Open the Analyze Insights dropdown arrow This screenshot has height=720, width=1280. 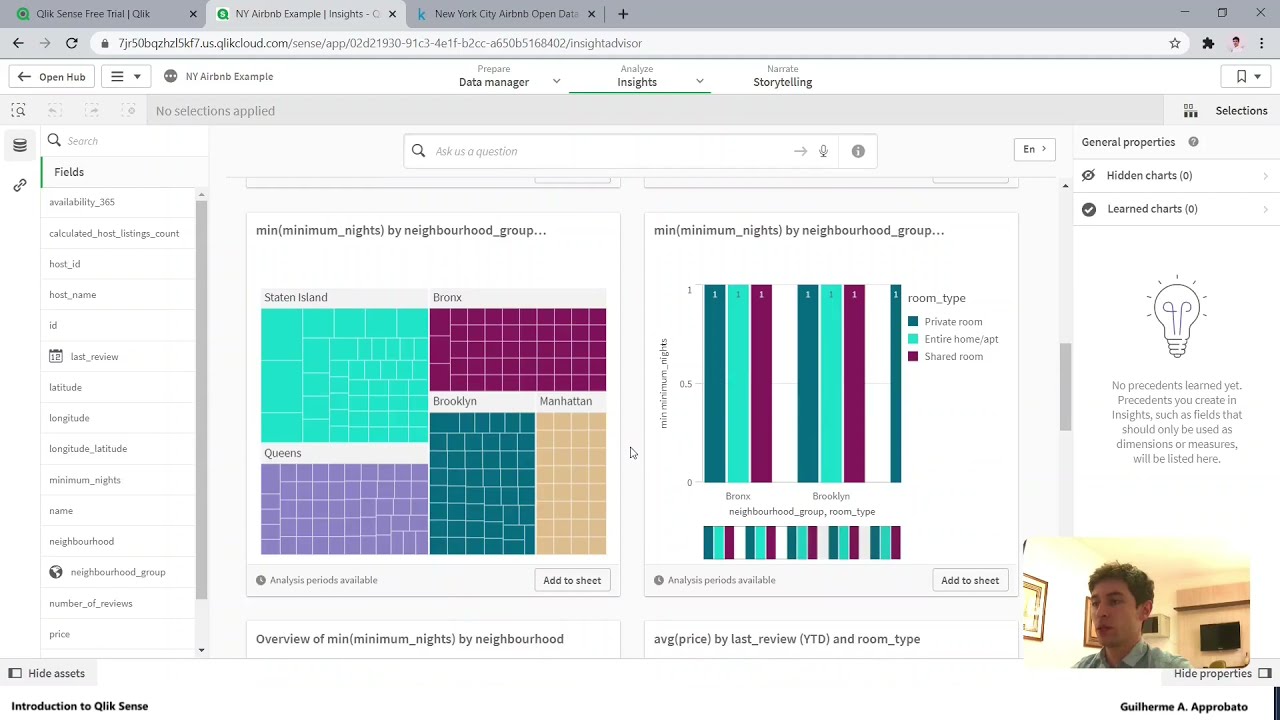pos(699,82)
